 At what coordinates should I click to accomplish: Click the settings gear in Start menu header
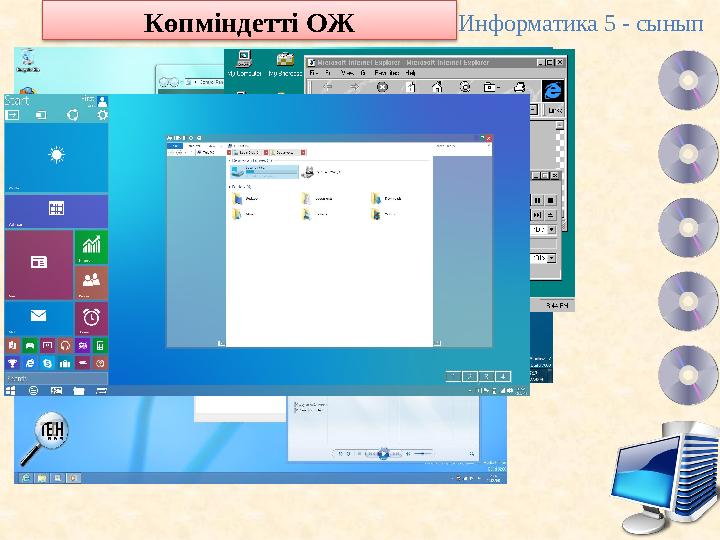click(102, 115)
